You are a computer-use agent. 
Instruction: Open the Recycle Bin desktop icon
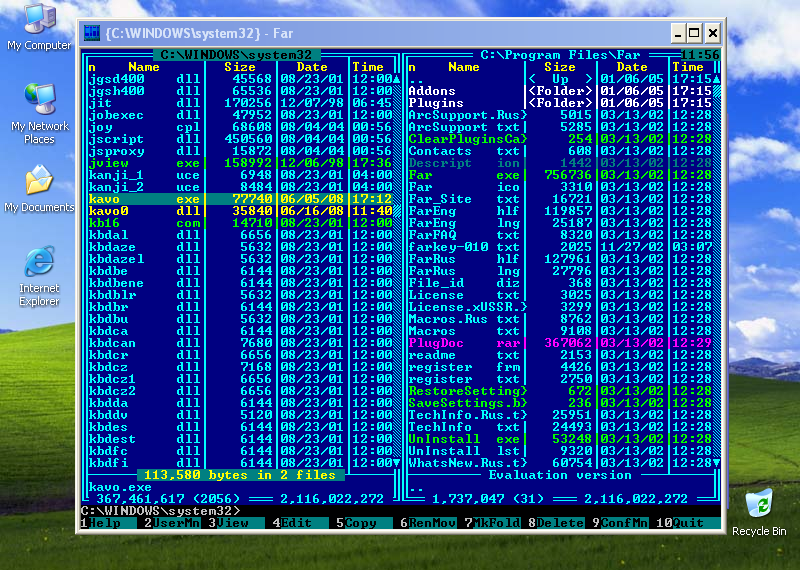click(x=759, y=512)
